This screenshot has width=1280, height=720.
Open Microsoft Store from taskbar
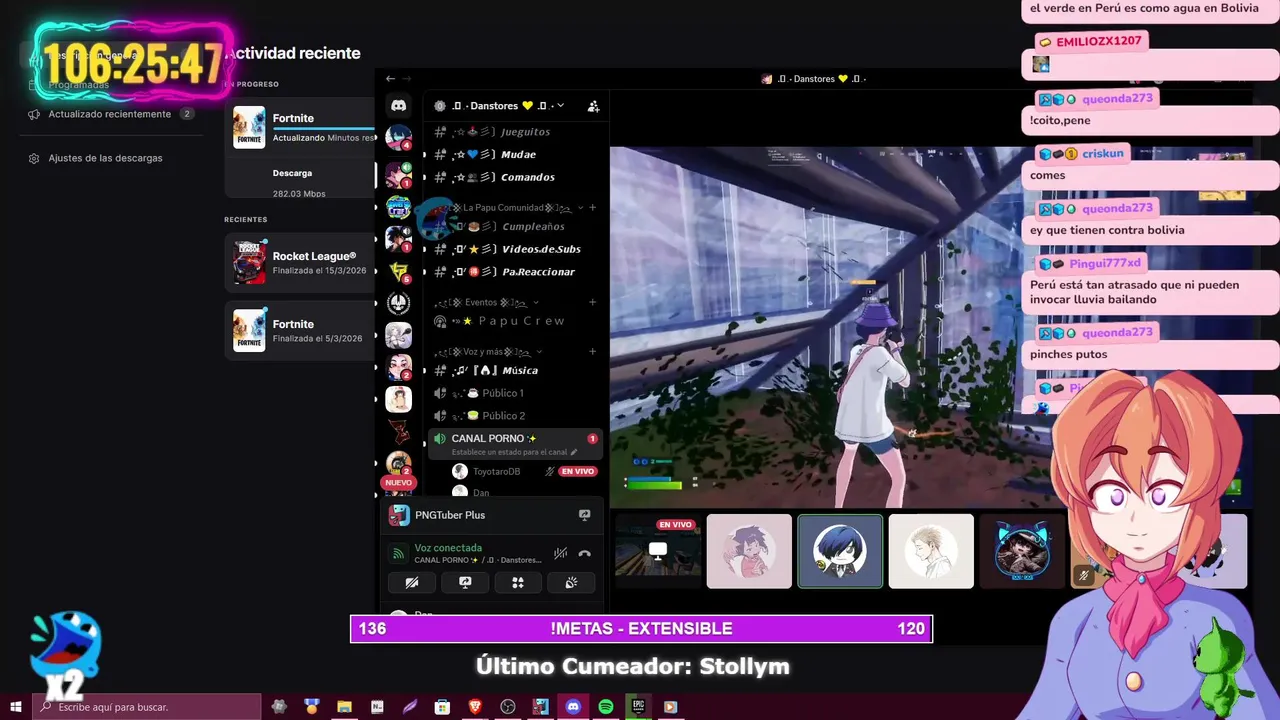[441, 707]
